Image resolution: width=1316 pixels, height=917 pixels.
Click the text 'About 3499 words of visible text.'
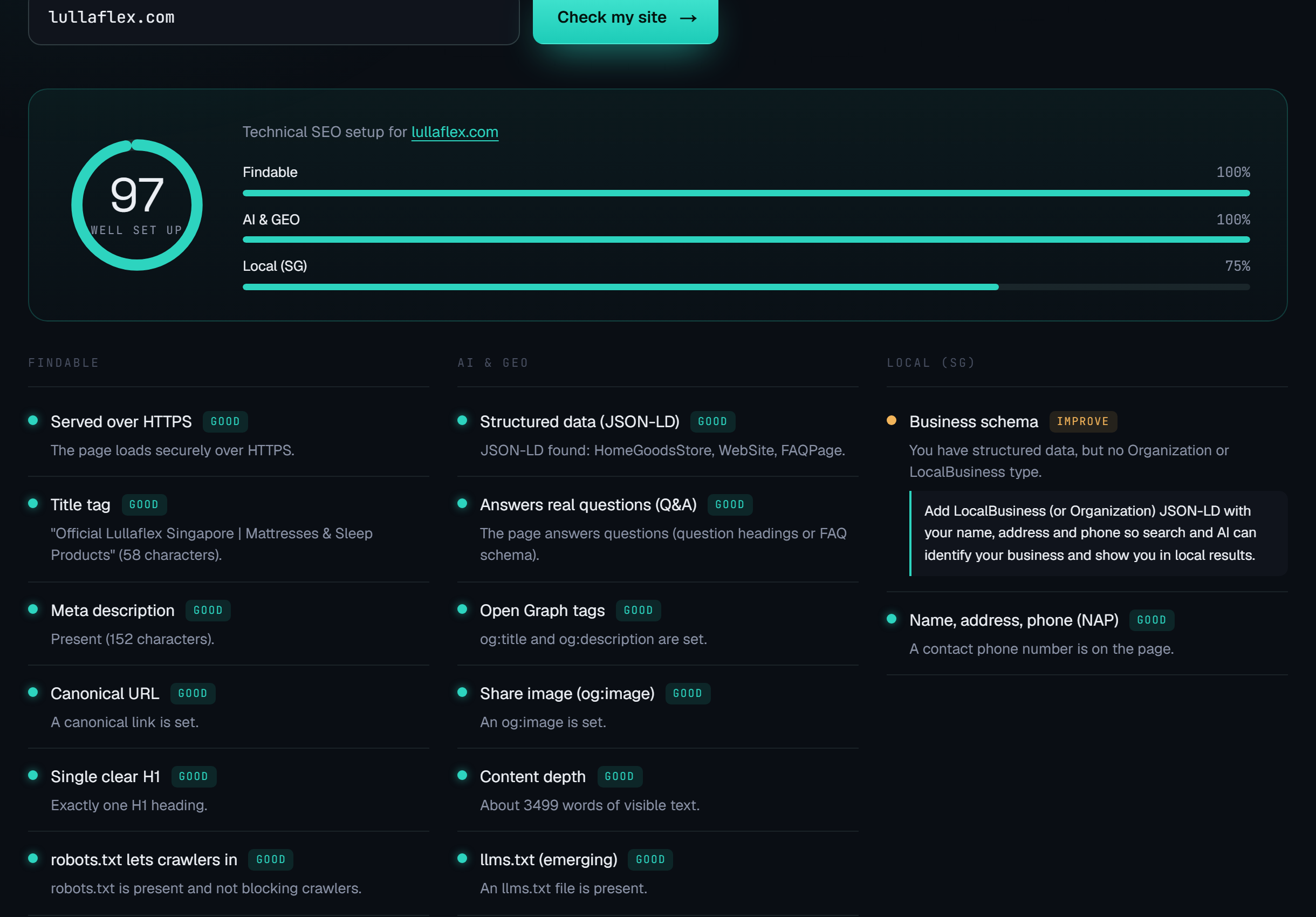point(590,805)
